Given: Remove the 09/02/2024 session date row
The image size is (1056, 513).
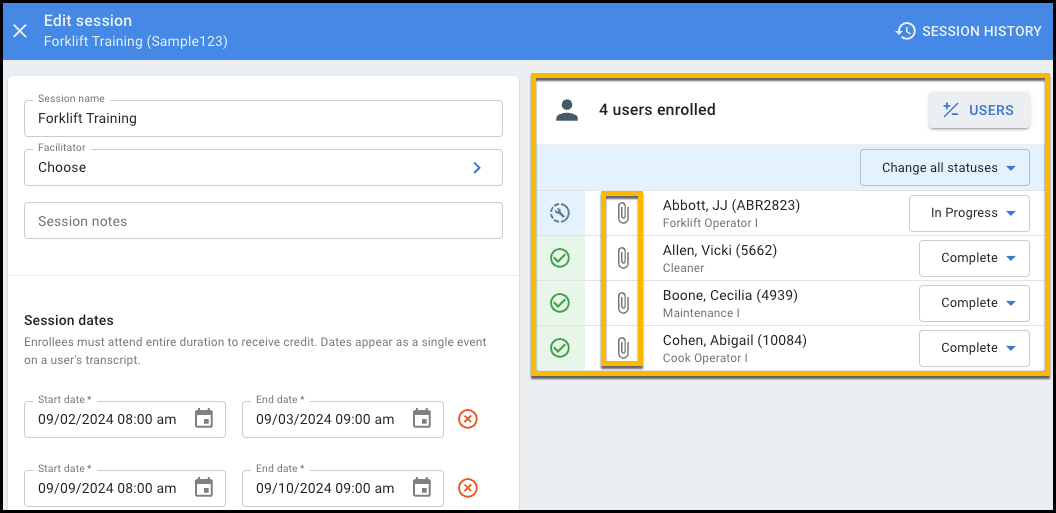Looking at the screenshot, I should pos(467,419).
